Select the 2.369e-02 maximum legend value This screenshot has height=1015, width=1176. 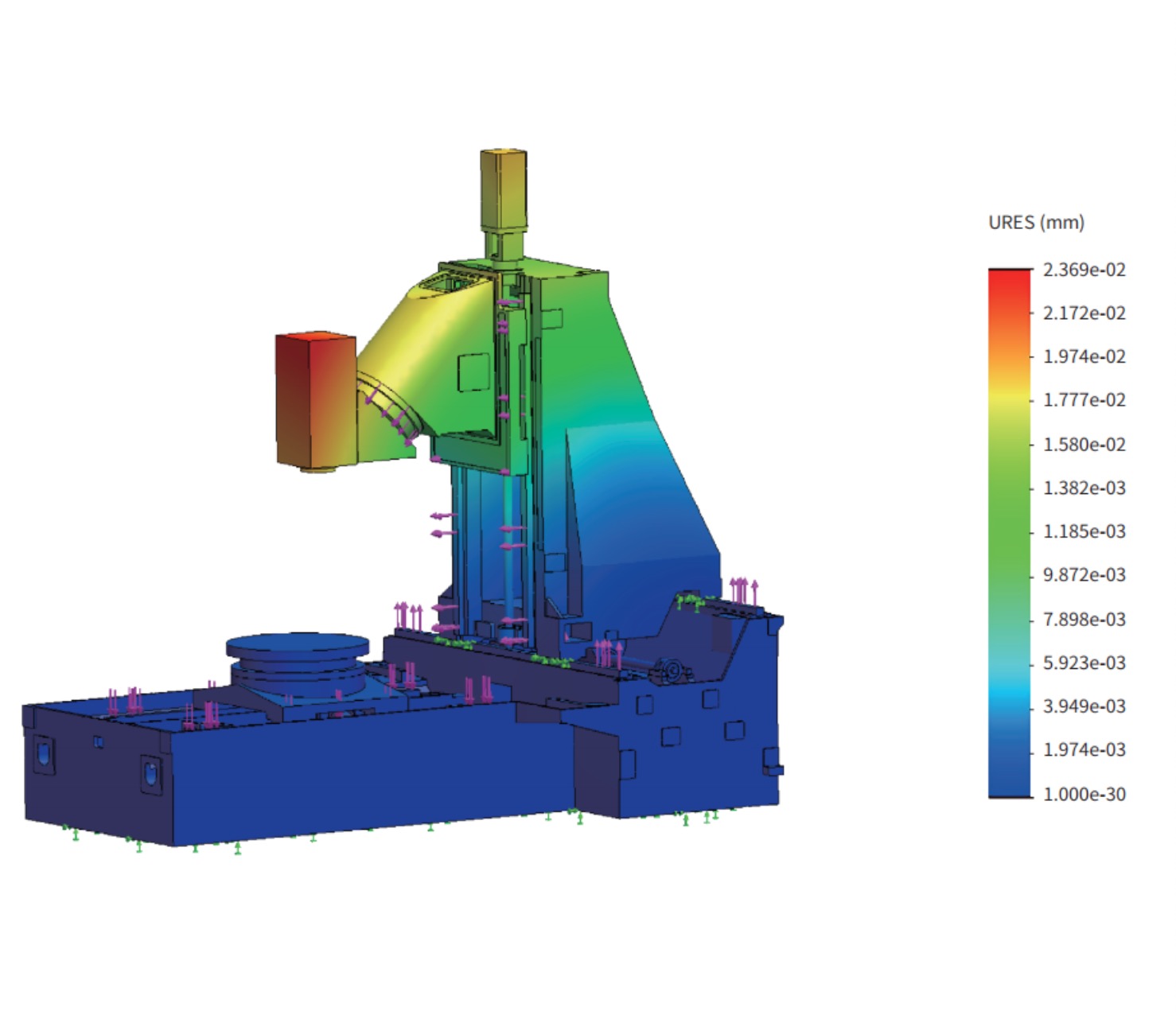coord(1084,270)
